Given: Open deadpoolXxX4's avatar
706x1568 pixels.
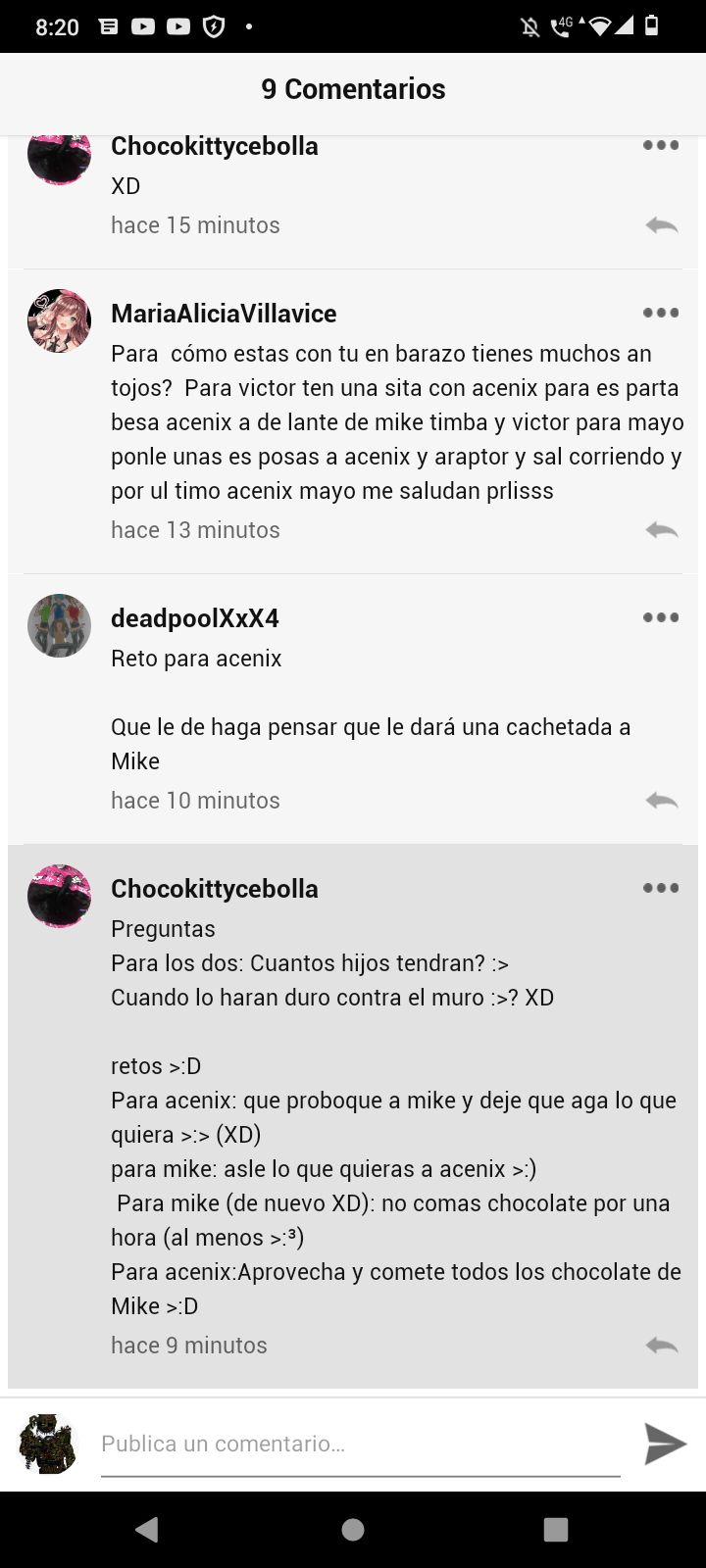Looking at the screenshot, I should coord(59,625).
